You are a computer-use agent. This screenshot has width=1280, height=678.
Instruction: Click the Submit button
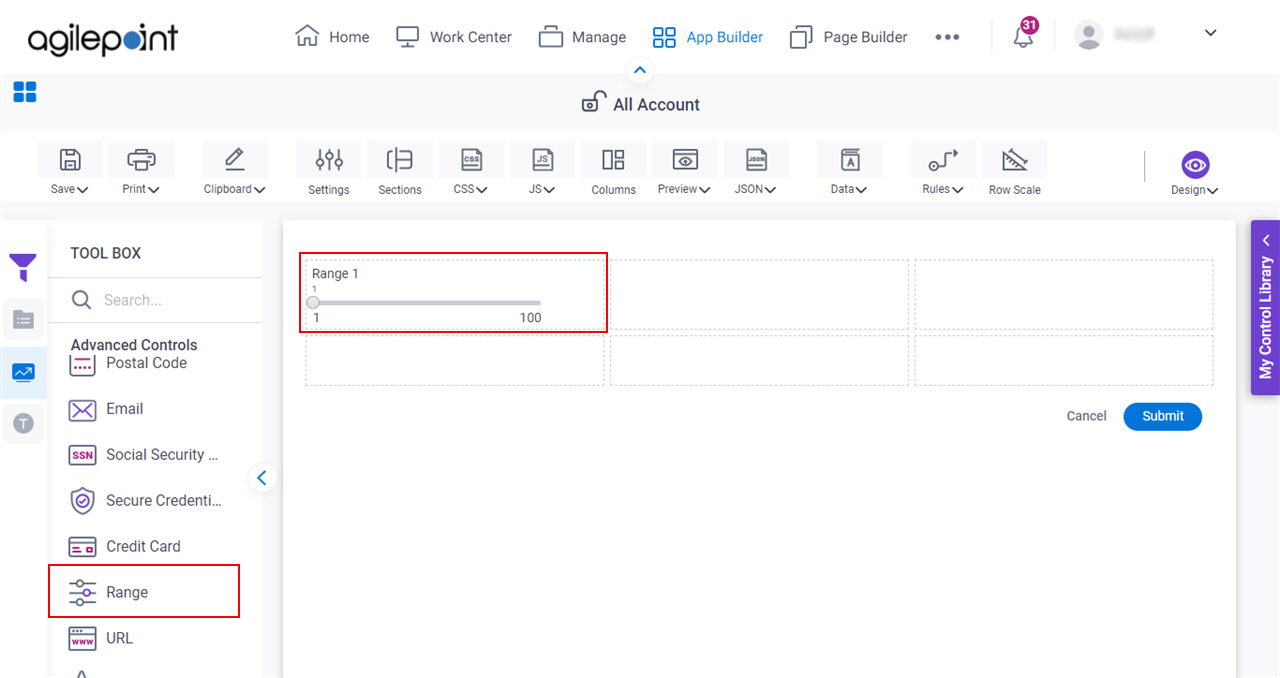1163,416
